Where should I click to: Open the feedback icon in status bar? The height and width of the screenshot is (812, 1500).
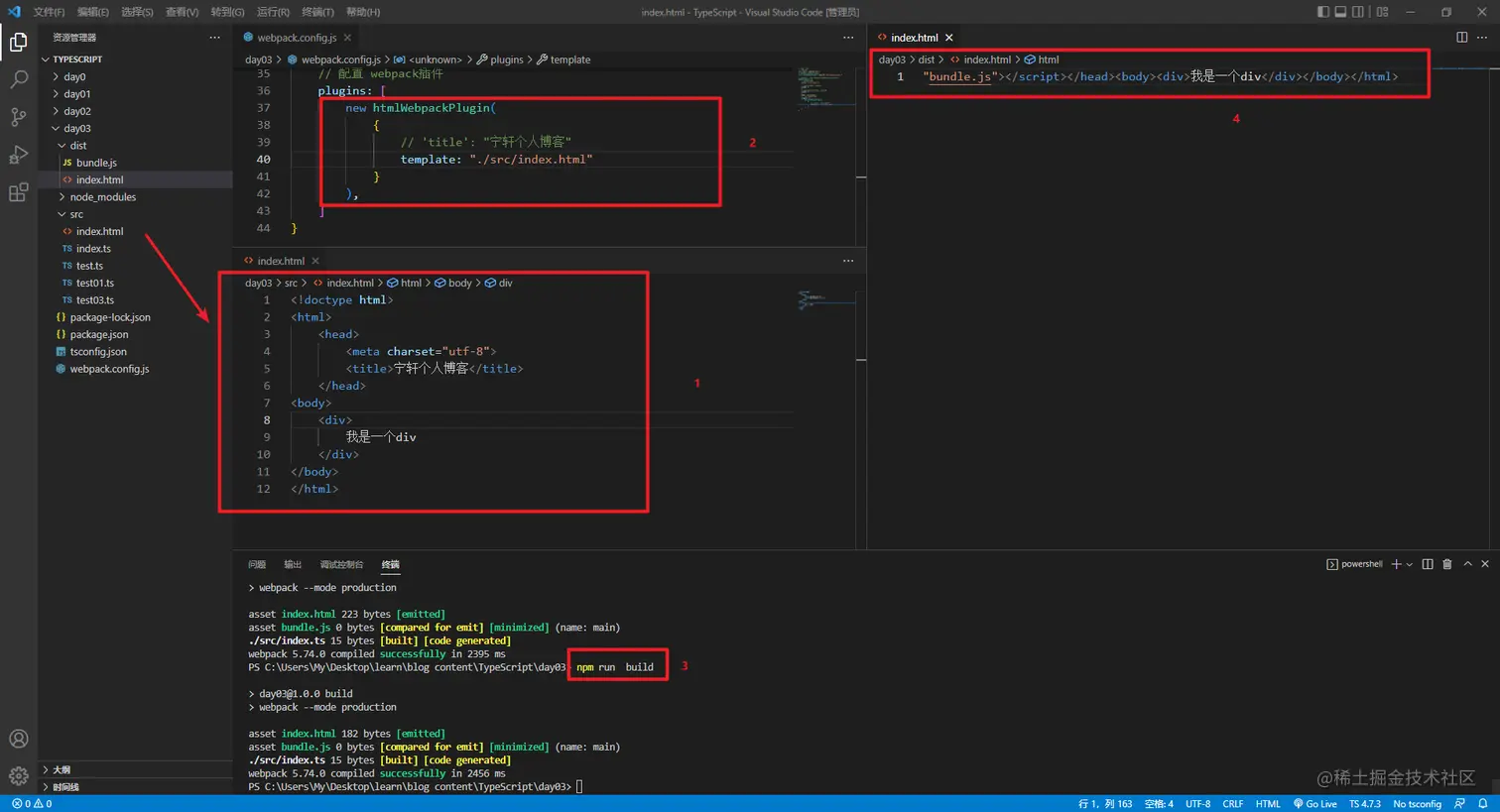pos(1459,804)
